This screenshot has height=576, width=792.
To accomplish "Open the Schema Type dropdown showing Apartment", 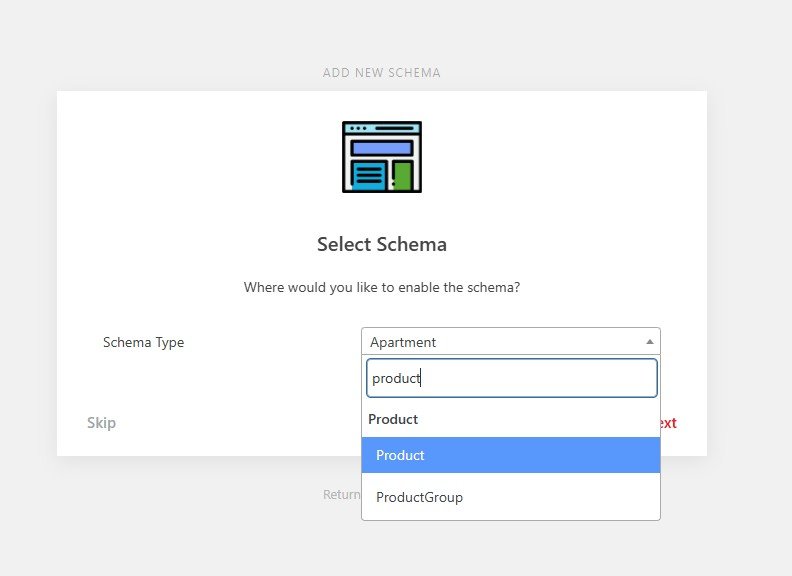I will (500, 342).
